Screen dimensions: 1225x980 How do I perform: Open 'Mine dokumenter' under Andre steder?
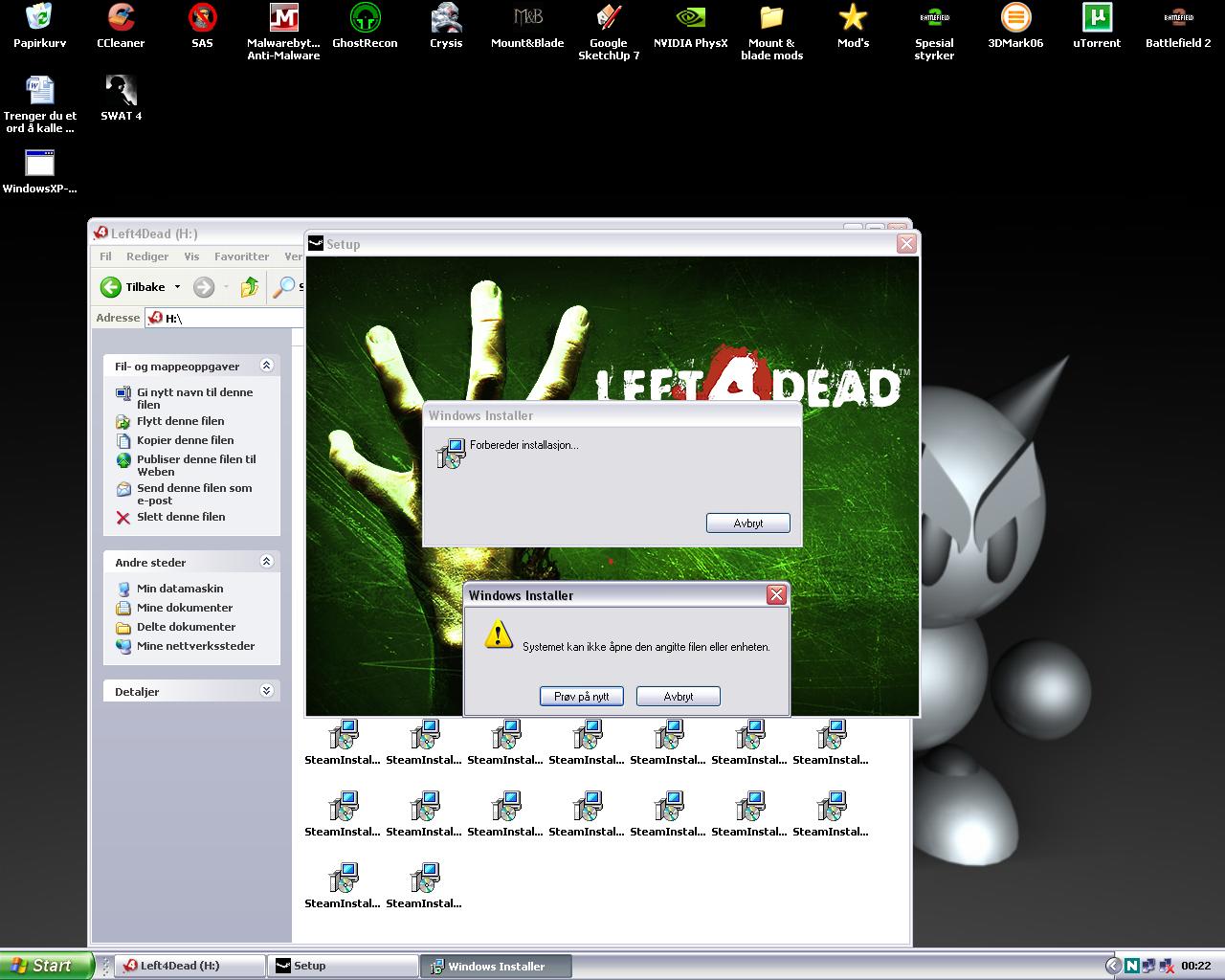point(185,608)
